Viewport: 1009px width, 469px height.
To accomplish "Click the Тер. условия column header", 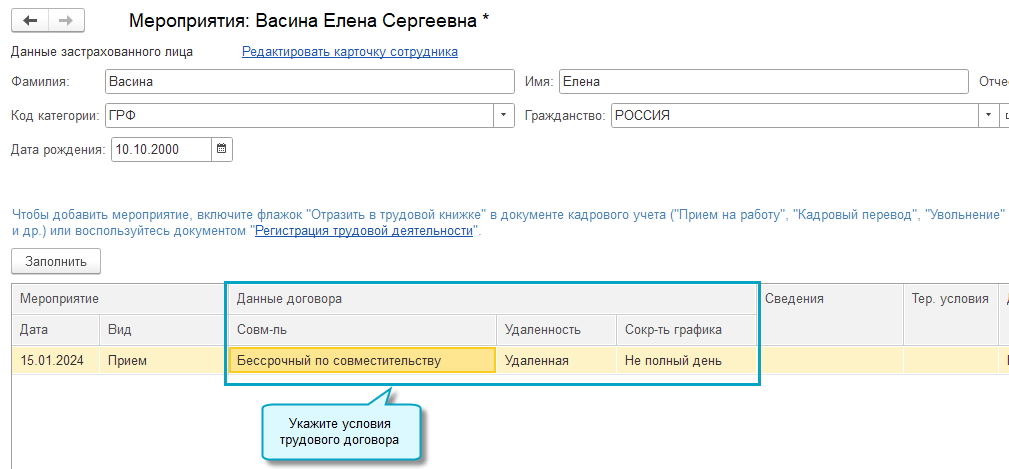I will [949, 298].
